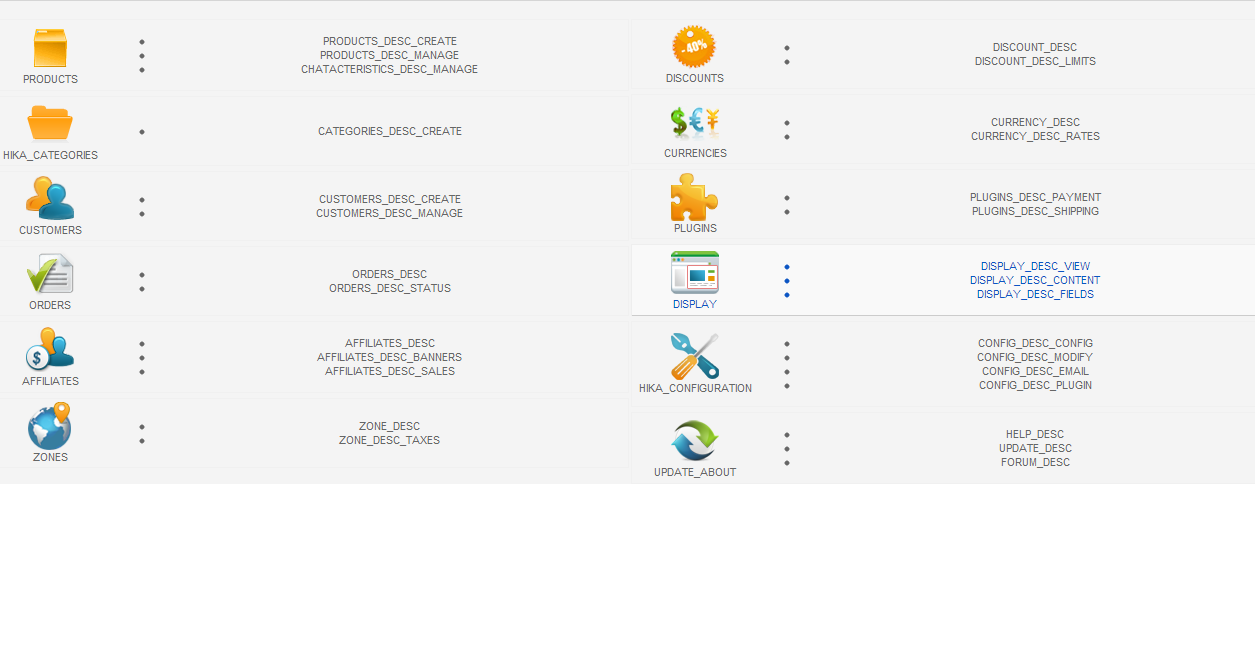Click the UPDATE_ABOUT label
The image size is (1255, 648).
coord(695,472)
